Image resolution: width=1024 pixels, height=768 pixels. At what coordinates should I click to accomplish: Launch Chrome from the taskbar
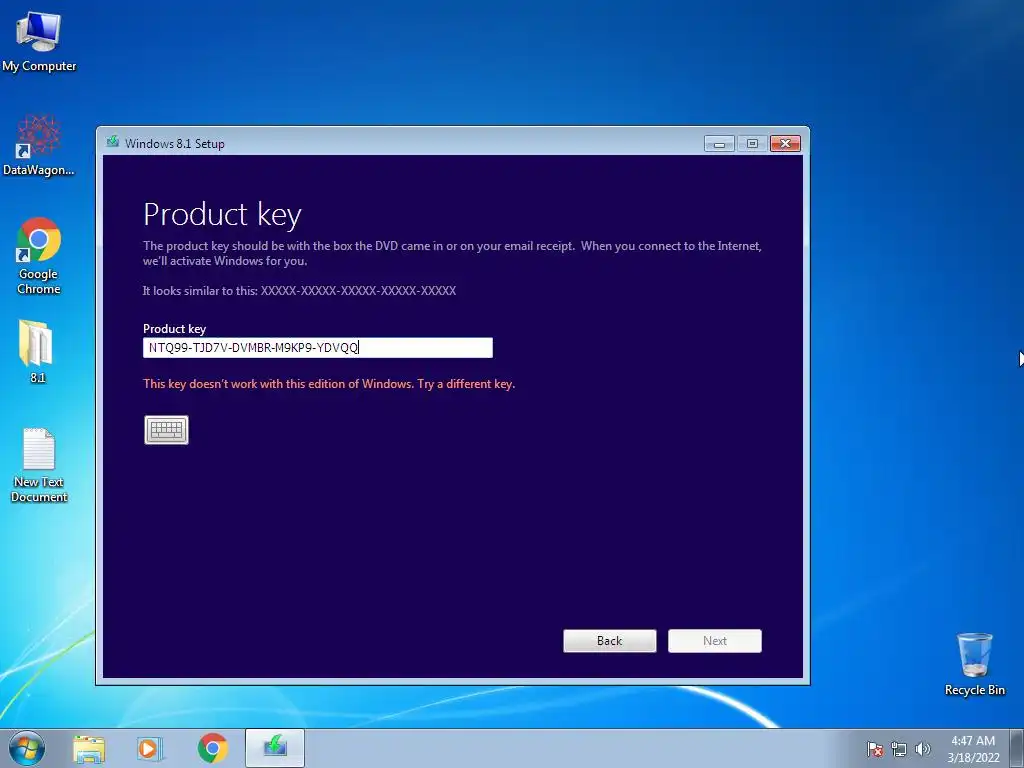(x=212, y=748)
